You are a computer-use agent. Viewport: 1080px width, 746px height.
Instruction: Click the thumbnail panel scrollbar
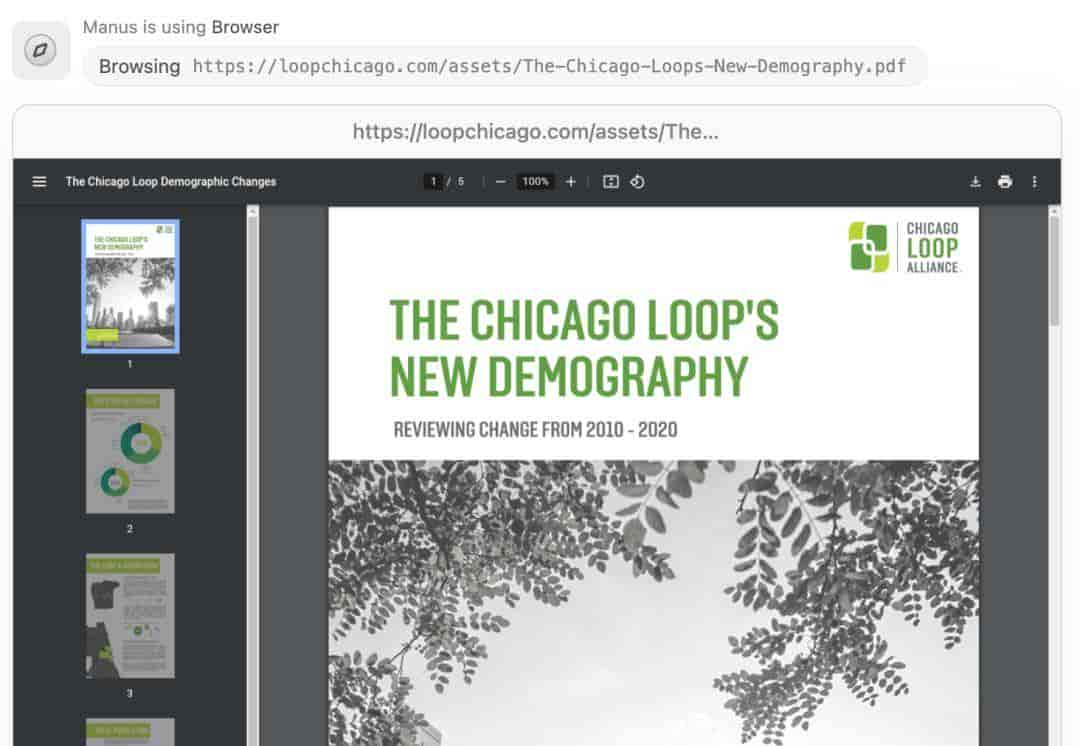coord(253,475)
